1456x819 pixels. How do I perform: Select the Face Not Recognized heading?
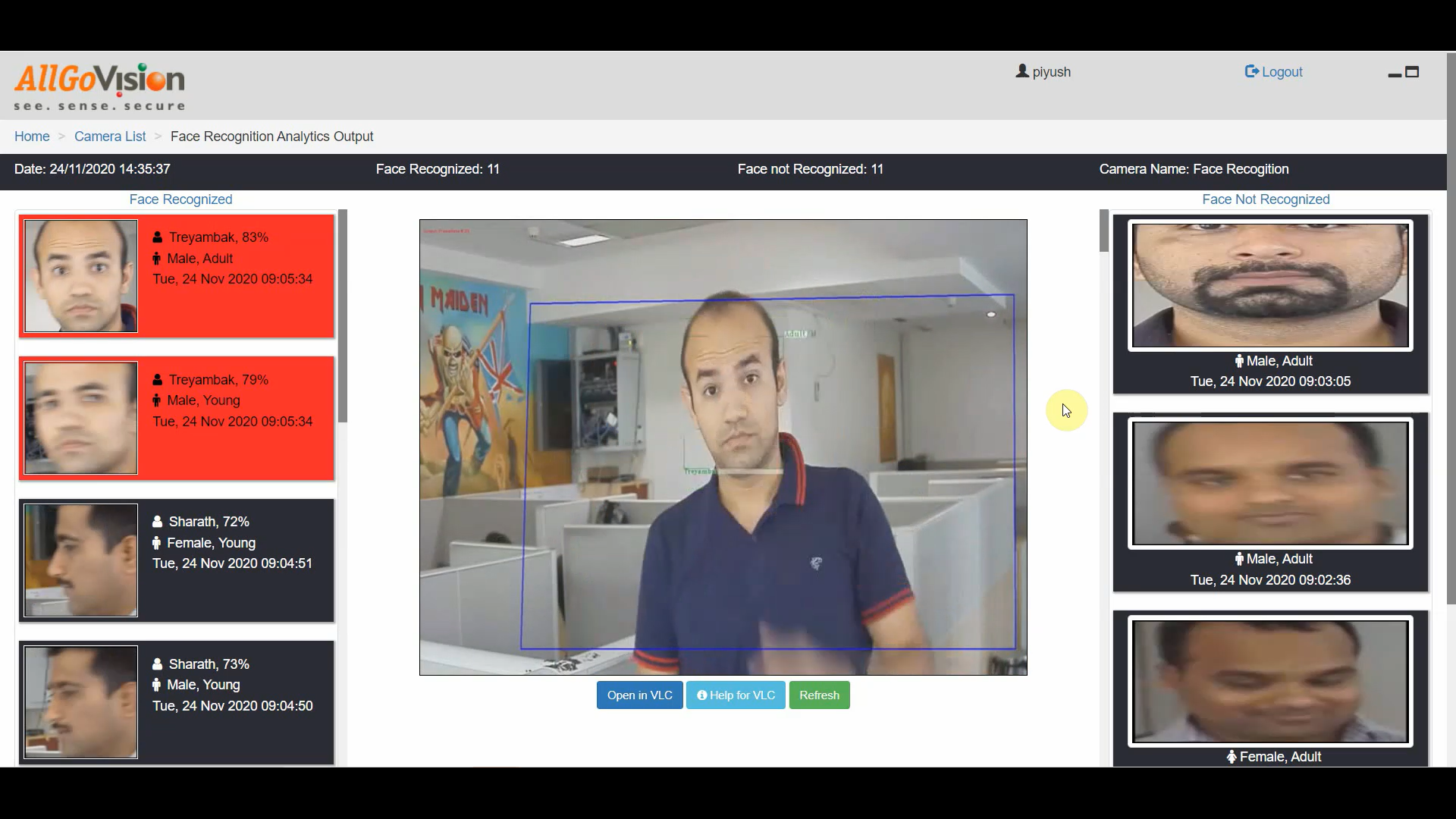click(x=1266, y=199)
